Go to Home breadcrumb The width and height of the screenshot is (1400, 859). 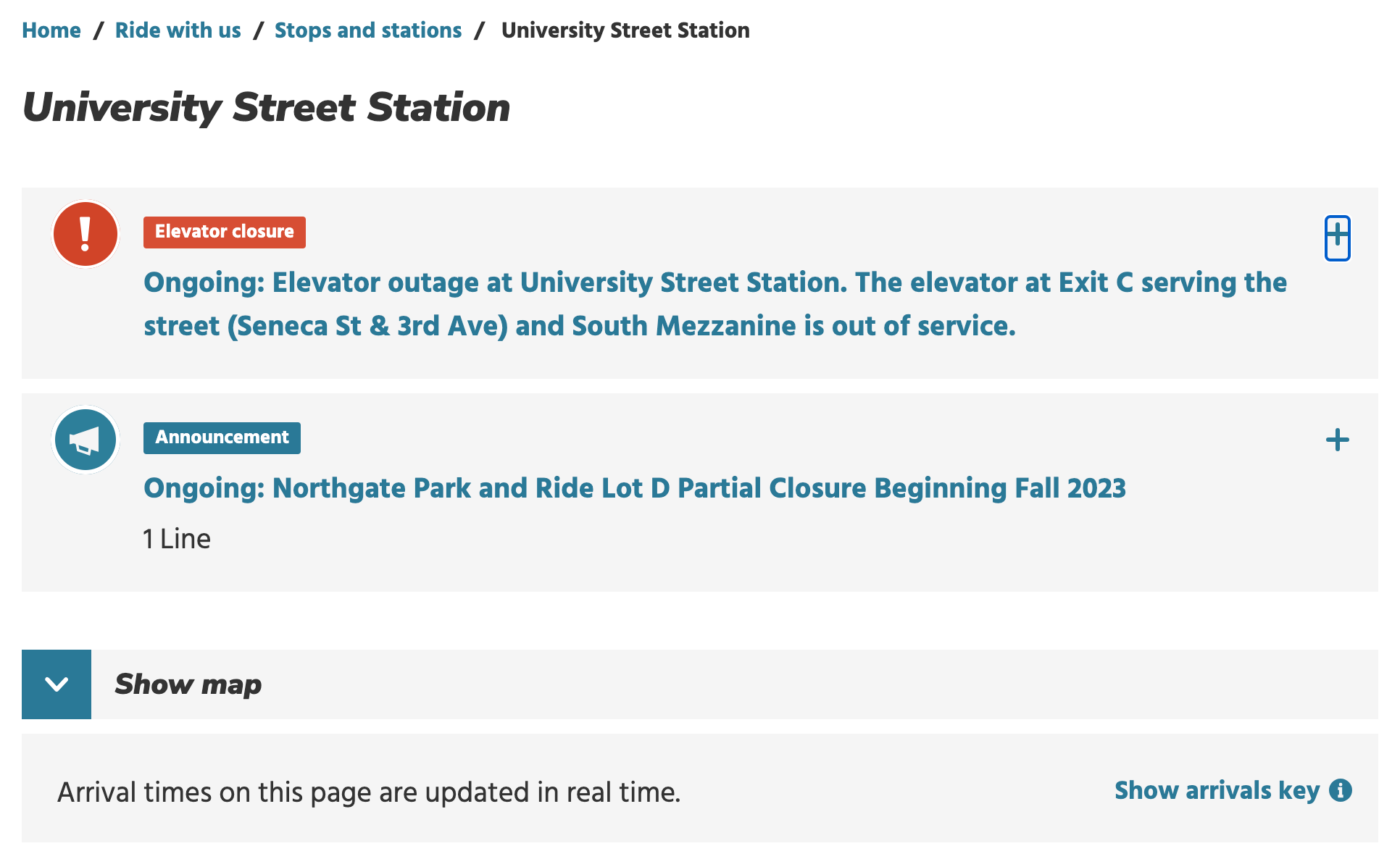(x=51, y=30)
